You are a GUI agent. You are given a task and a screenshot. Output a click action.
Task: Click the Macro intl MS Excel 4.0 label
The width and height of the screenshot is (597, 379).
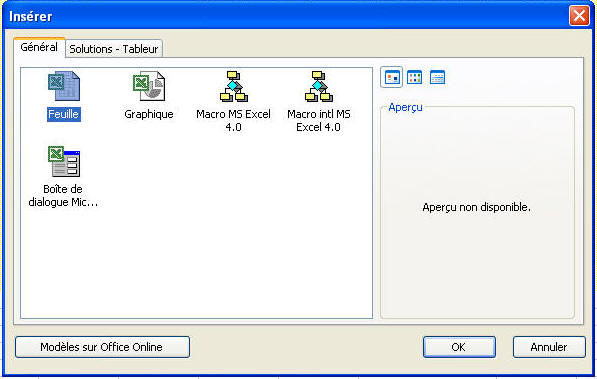319,120
